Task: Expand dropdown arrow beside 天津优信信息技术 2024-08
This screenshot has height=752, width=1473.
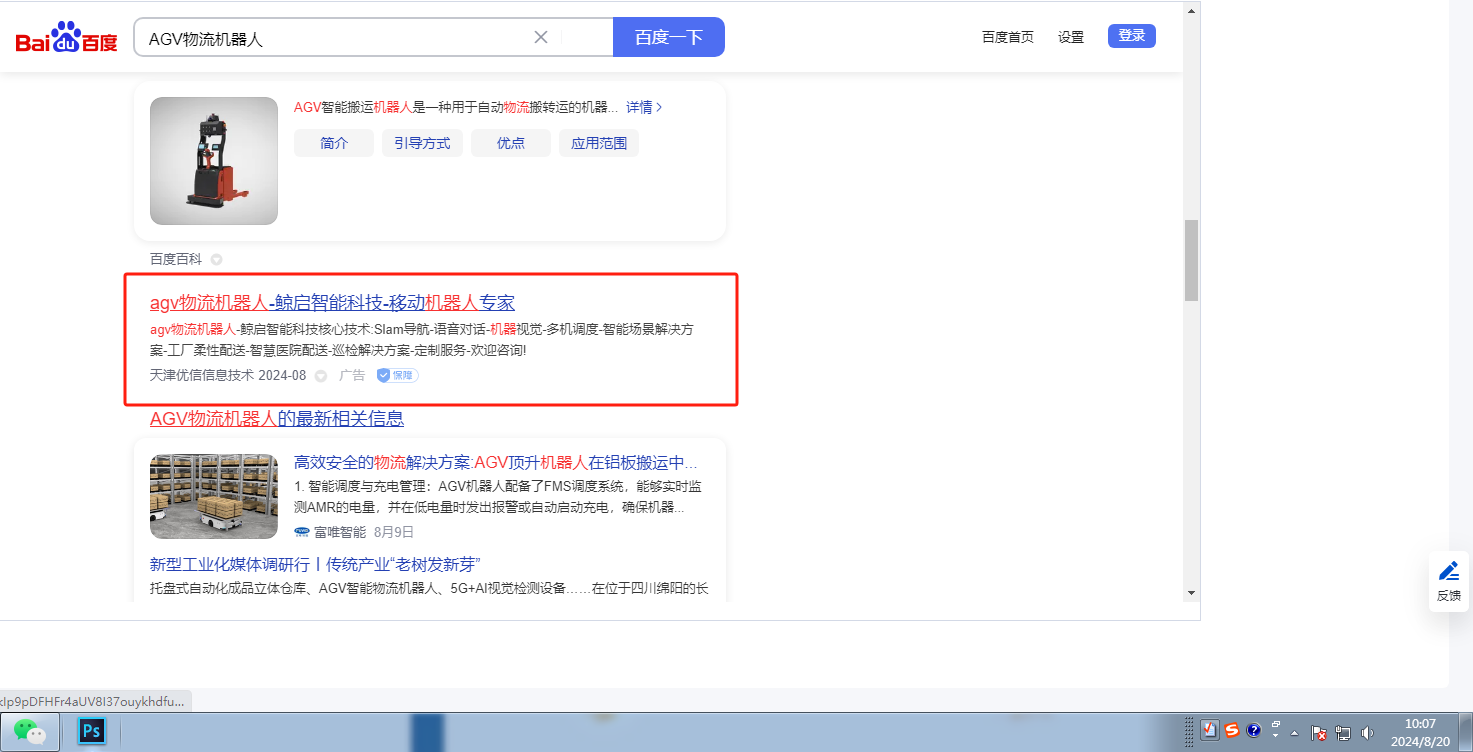Action: 321,376
